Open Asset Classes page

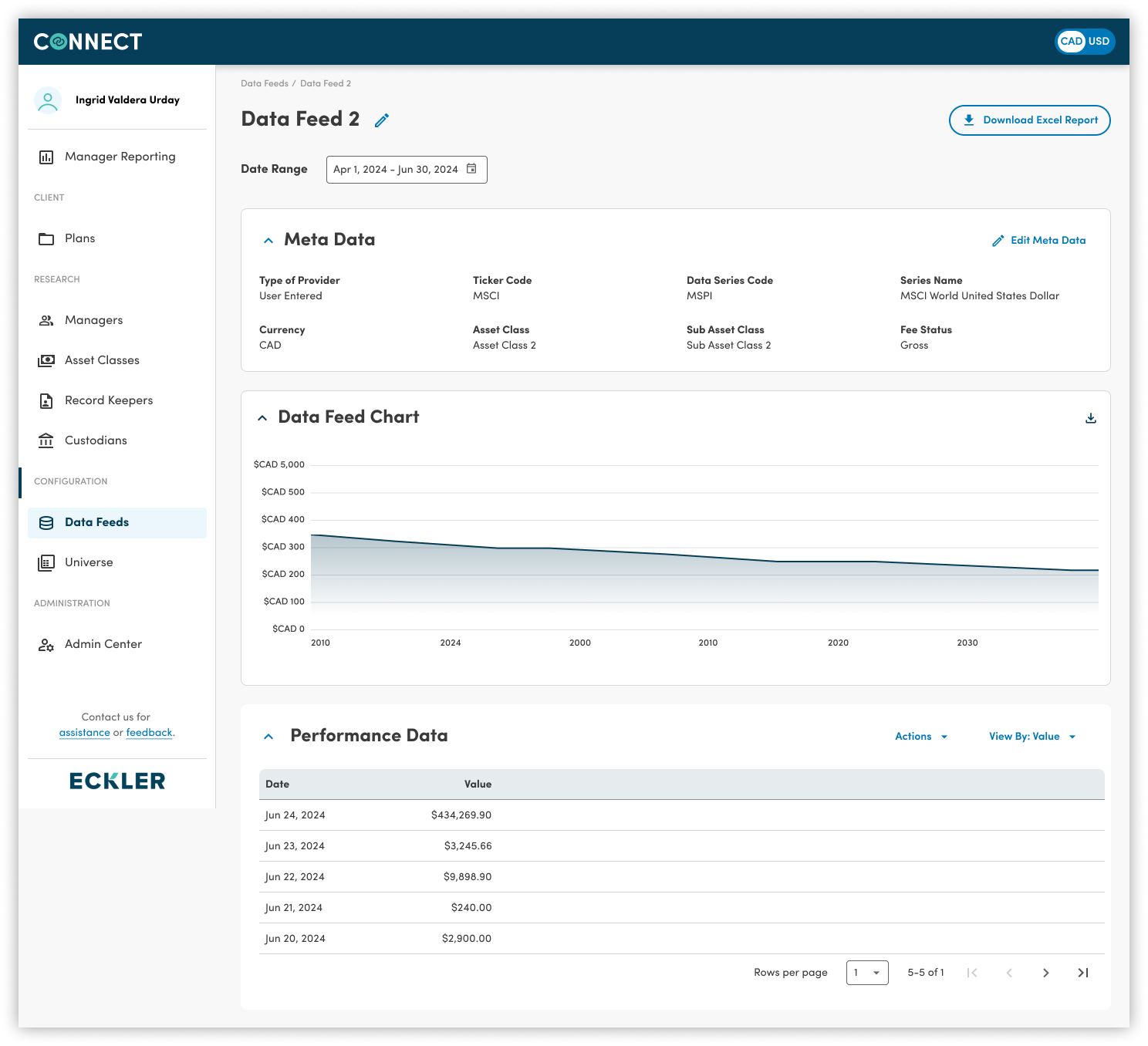102,360
